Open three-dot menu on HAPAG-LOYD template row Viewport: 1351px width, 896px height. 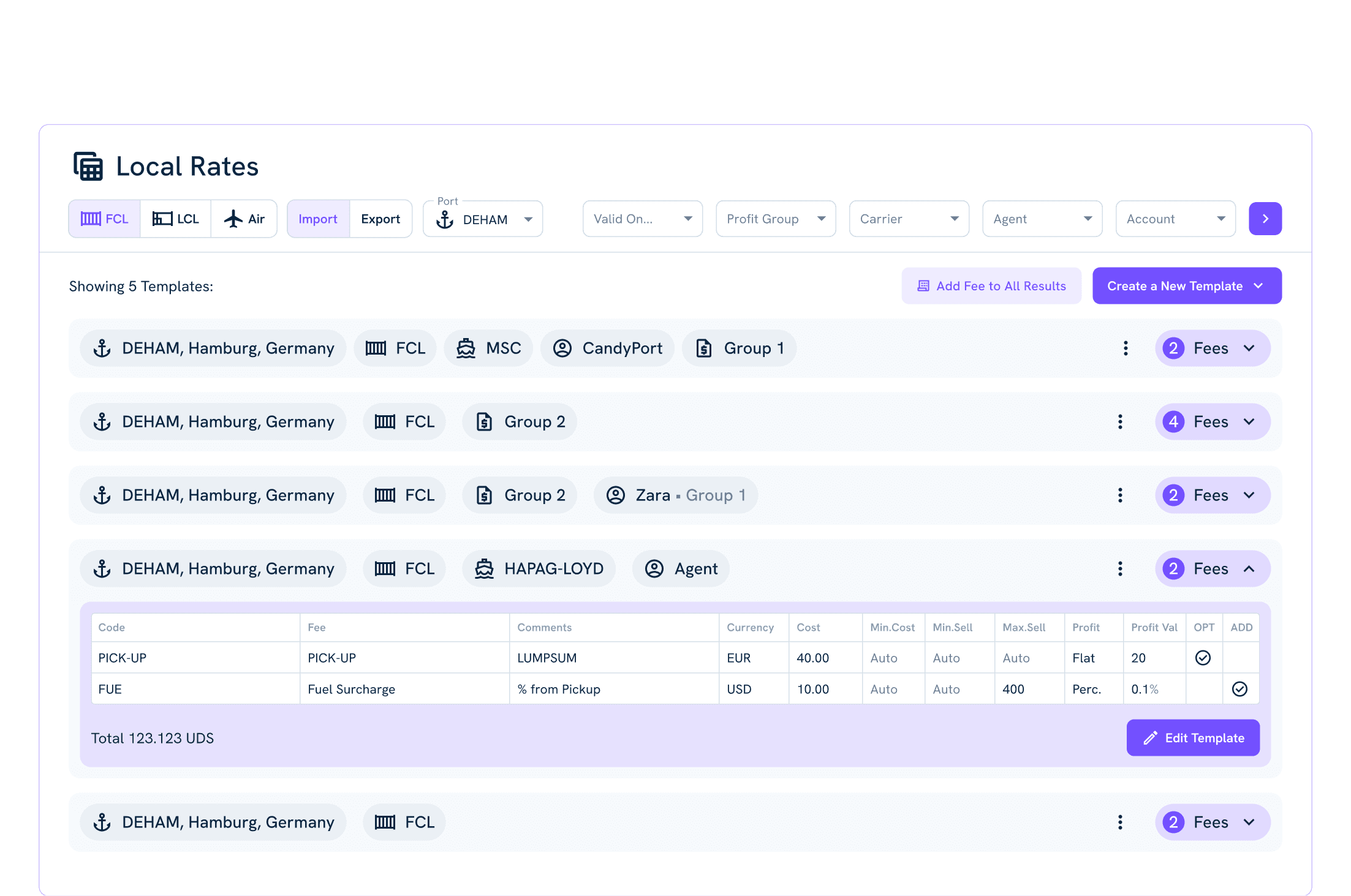1120,569
